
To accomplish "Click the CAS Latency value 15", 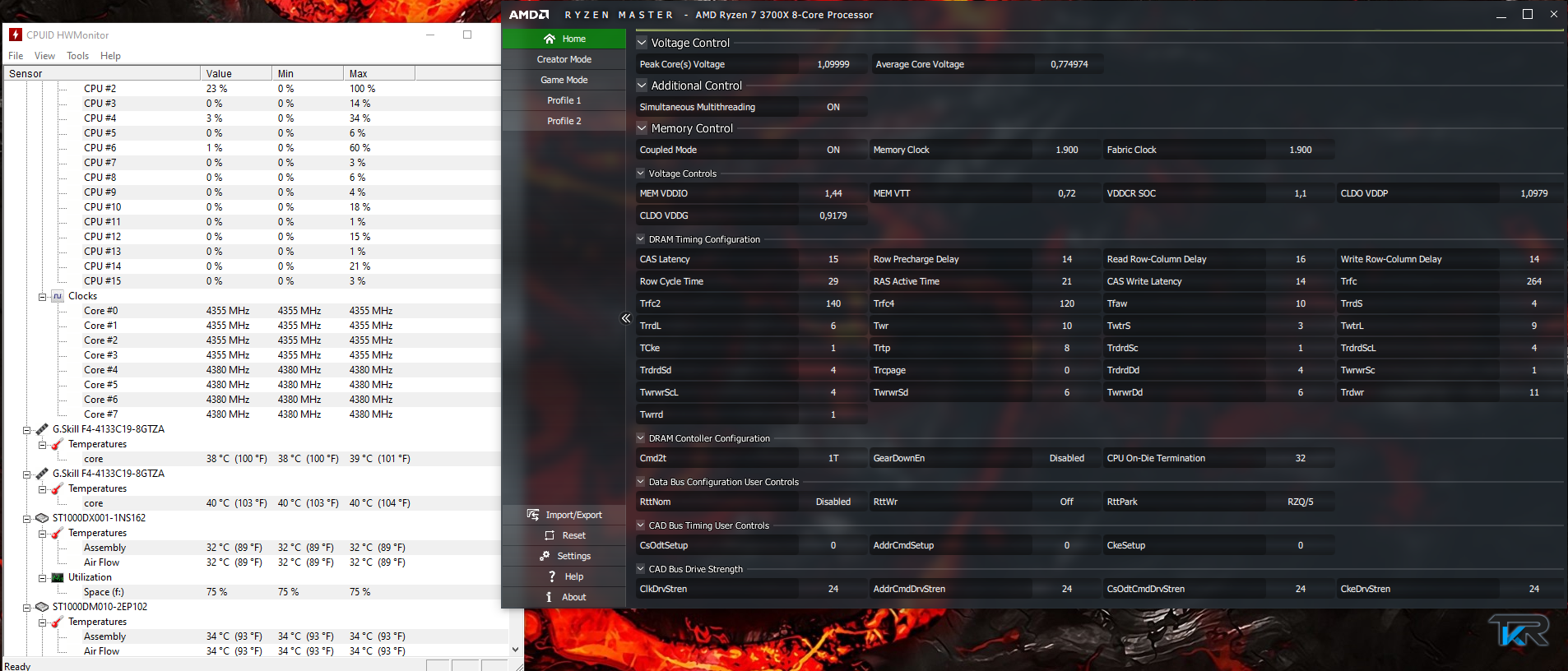I will [833, 259].
